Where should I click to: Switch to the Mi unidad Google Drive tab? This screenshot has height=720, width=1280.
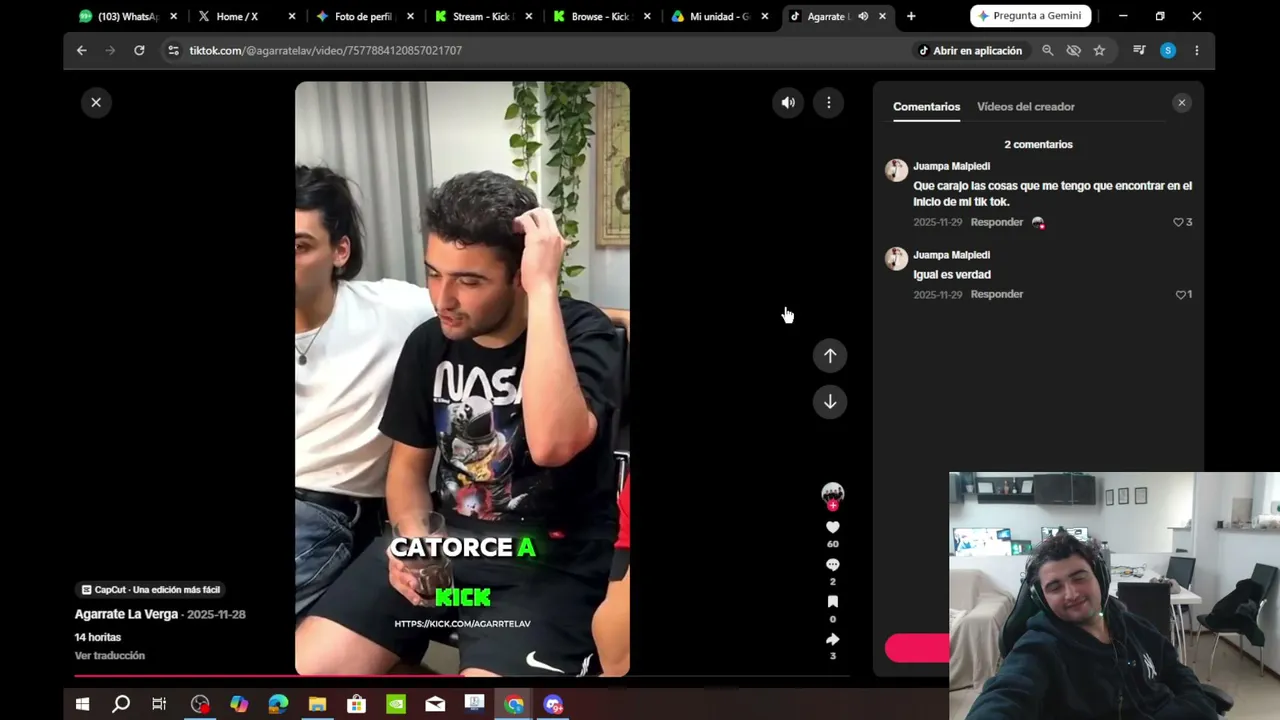click(719, 16)
